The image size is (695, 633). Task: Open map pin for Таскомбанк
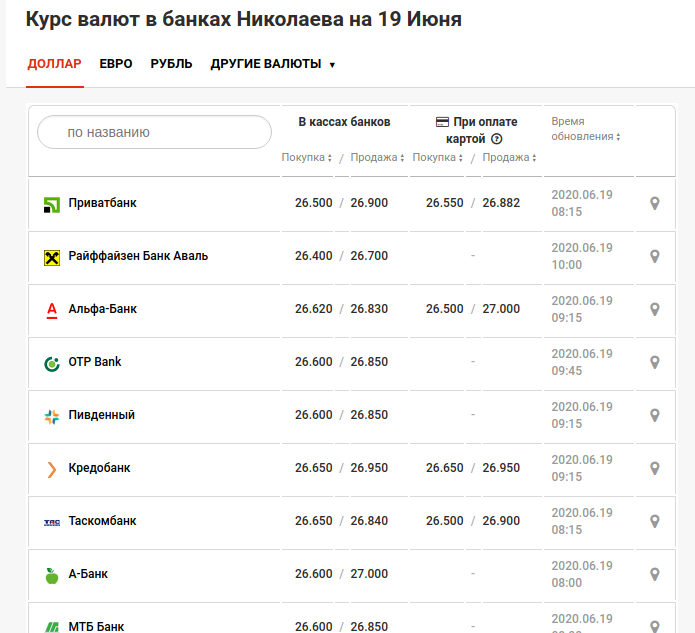pyautogui.click(x=655, y=521)
